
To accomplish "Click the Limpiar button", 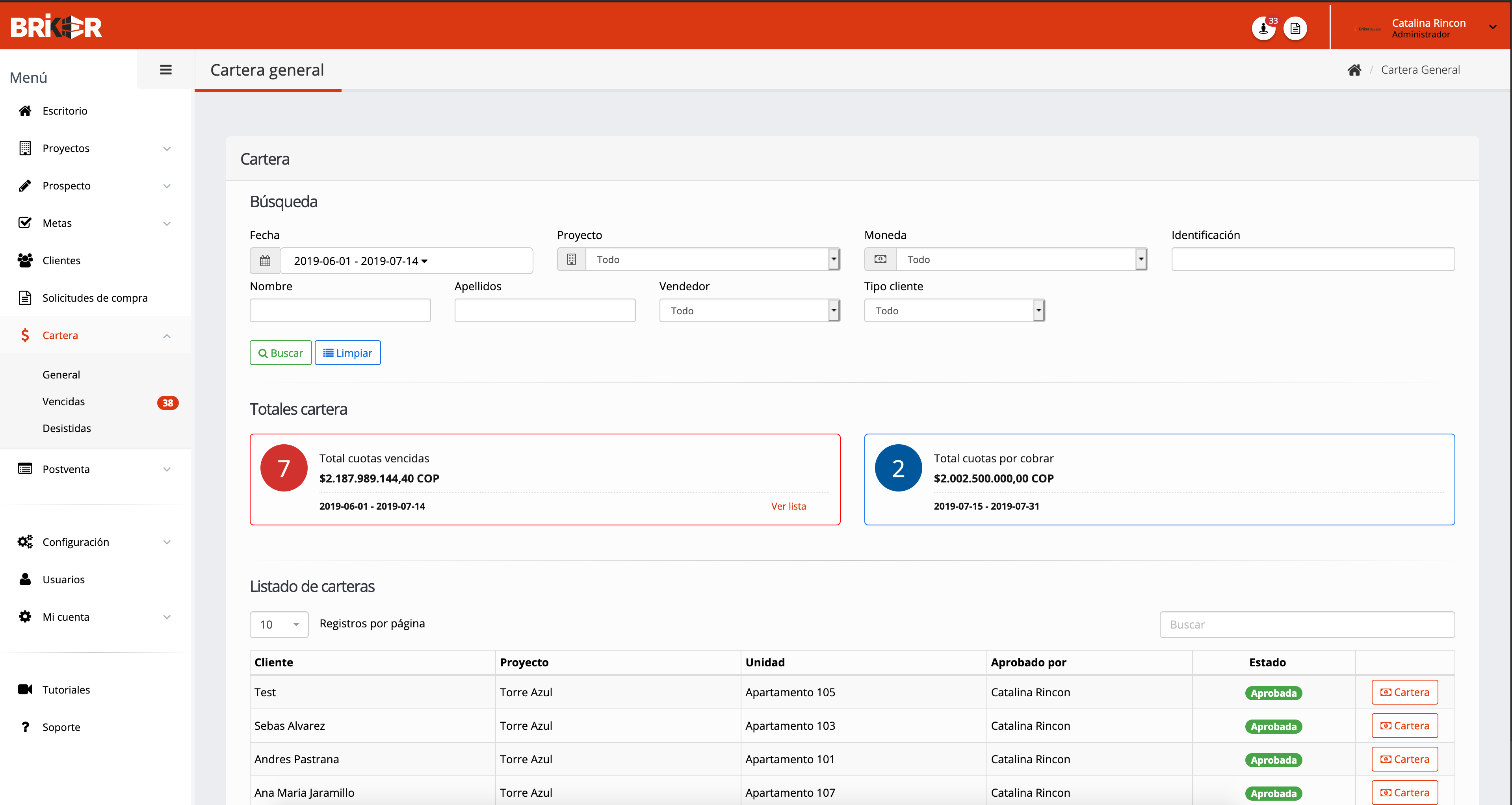I will (x=347, y=352).
